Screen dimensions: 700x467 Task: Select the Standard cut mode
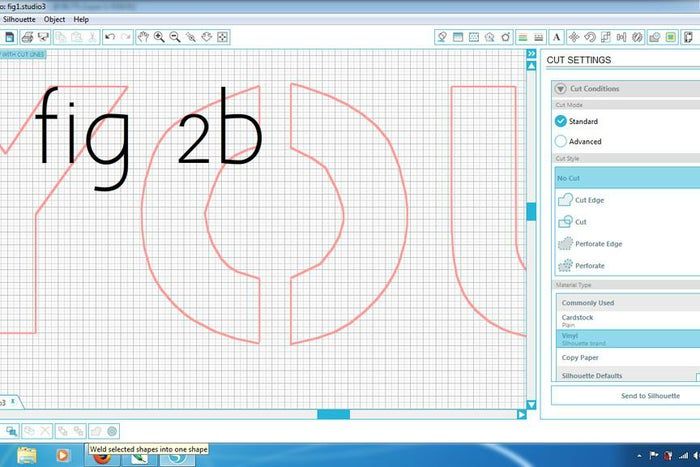pyautogui.click(x=561, y=121)
